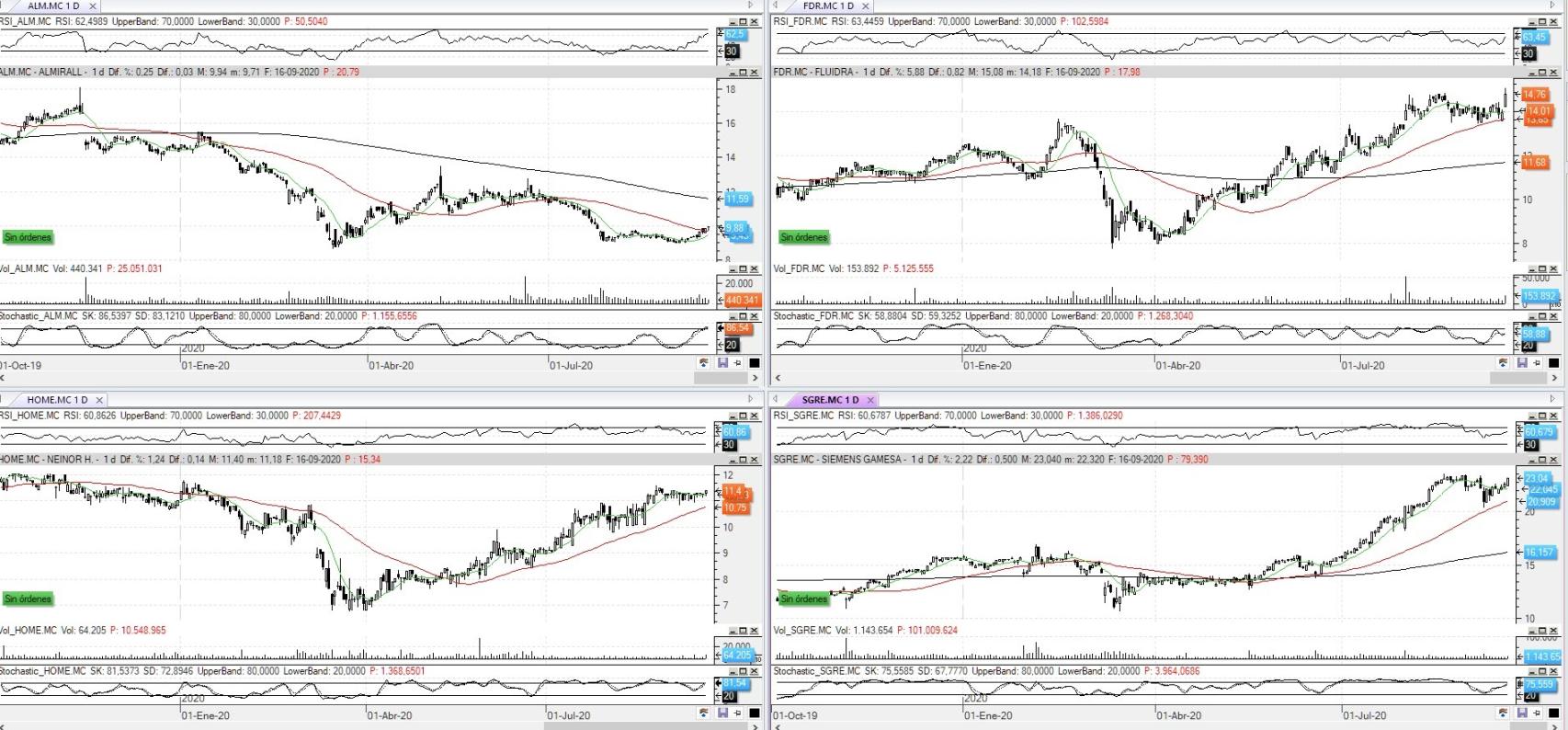Open the template icon in the HOME.MC chart toolbar

704,713
